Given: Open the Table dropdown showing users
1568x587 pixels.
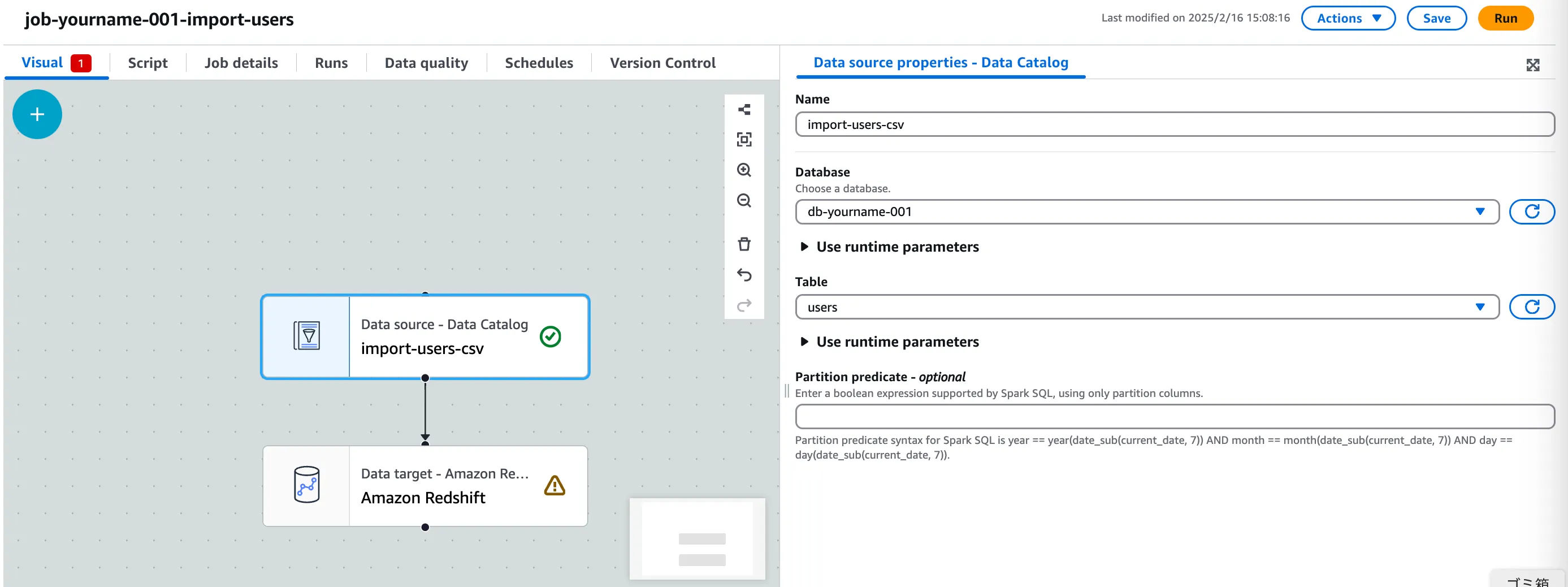Looking at the screenshot, I should pos(1146,307).
